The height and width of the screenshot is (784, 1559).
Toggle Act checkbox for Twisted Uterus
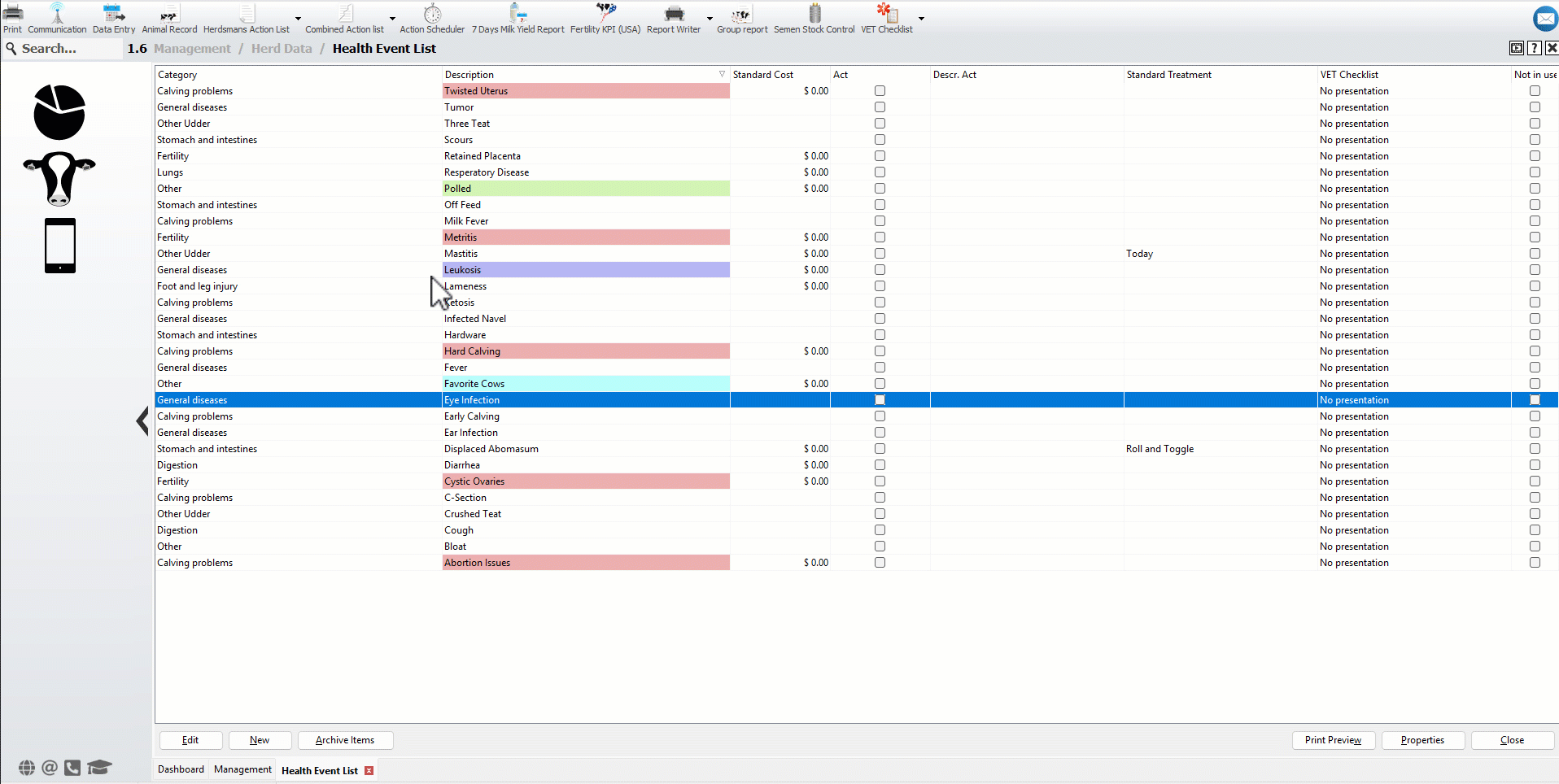pos(880,91)
